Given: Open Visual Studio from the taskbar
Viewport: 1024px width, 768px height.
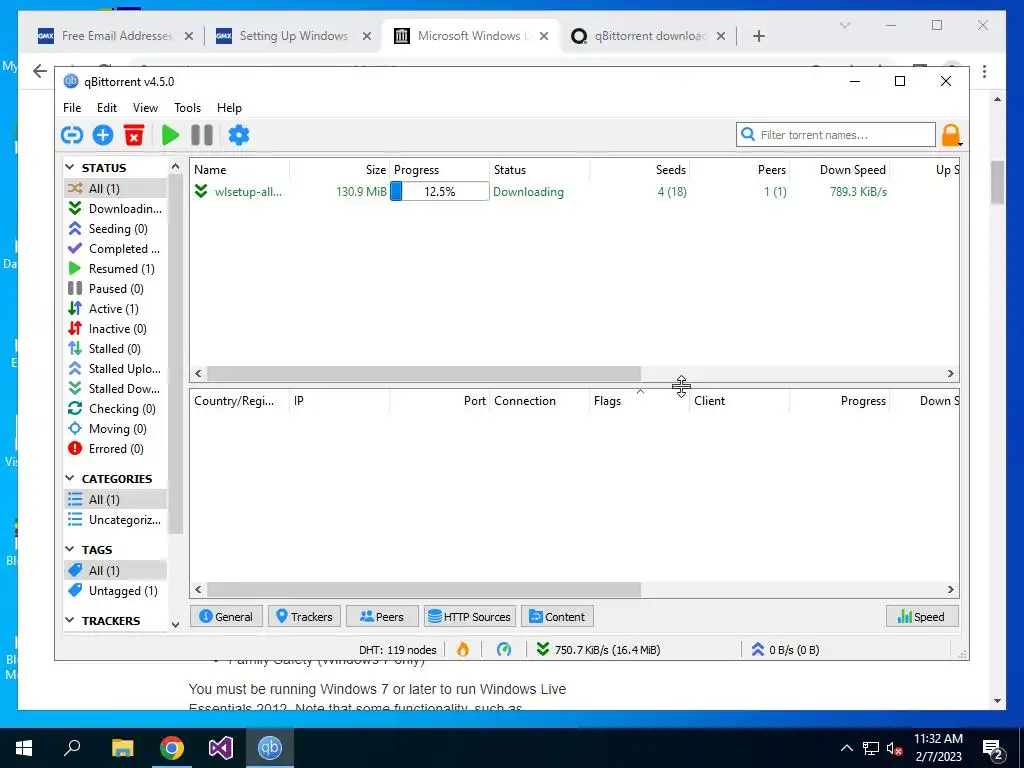Looking at the screenshot, I should (x=221, y=748).
